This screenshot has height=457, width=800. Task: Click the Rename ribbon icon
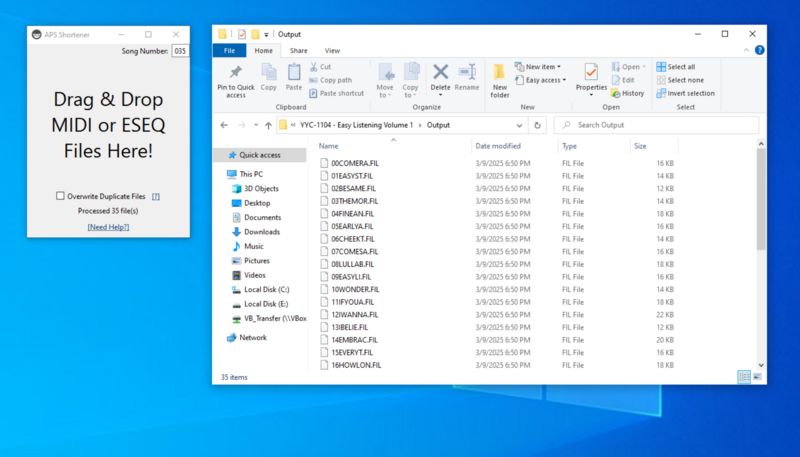coord(467,72)
